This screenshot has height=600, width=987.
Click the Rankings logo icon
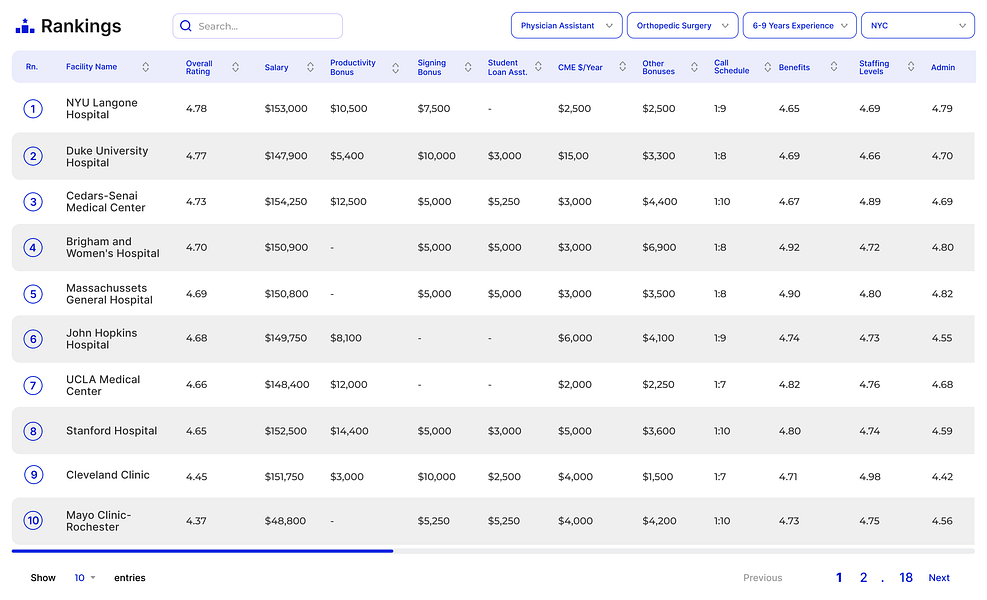(x=25, y=27)
